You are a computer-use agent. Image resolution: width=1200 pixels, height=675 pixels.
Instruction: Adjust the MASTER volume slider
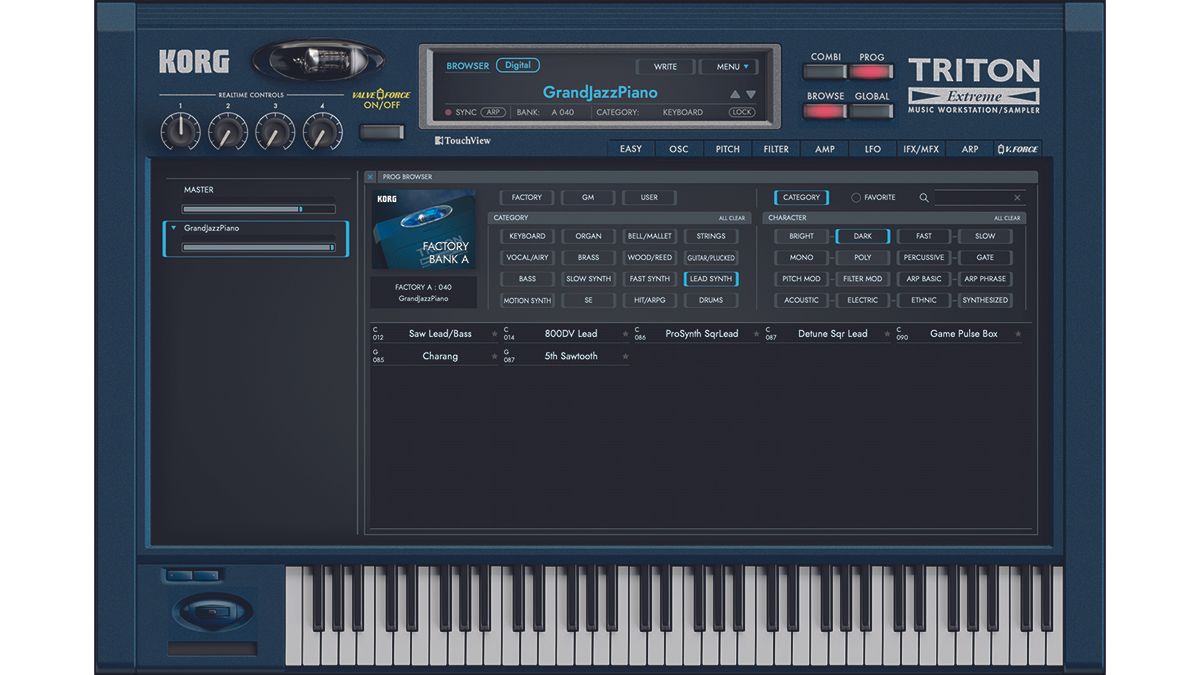click(300, 208)
